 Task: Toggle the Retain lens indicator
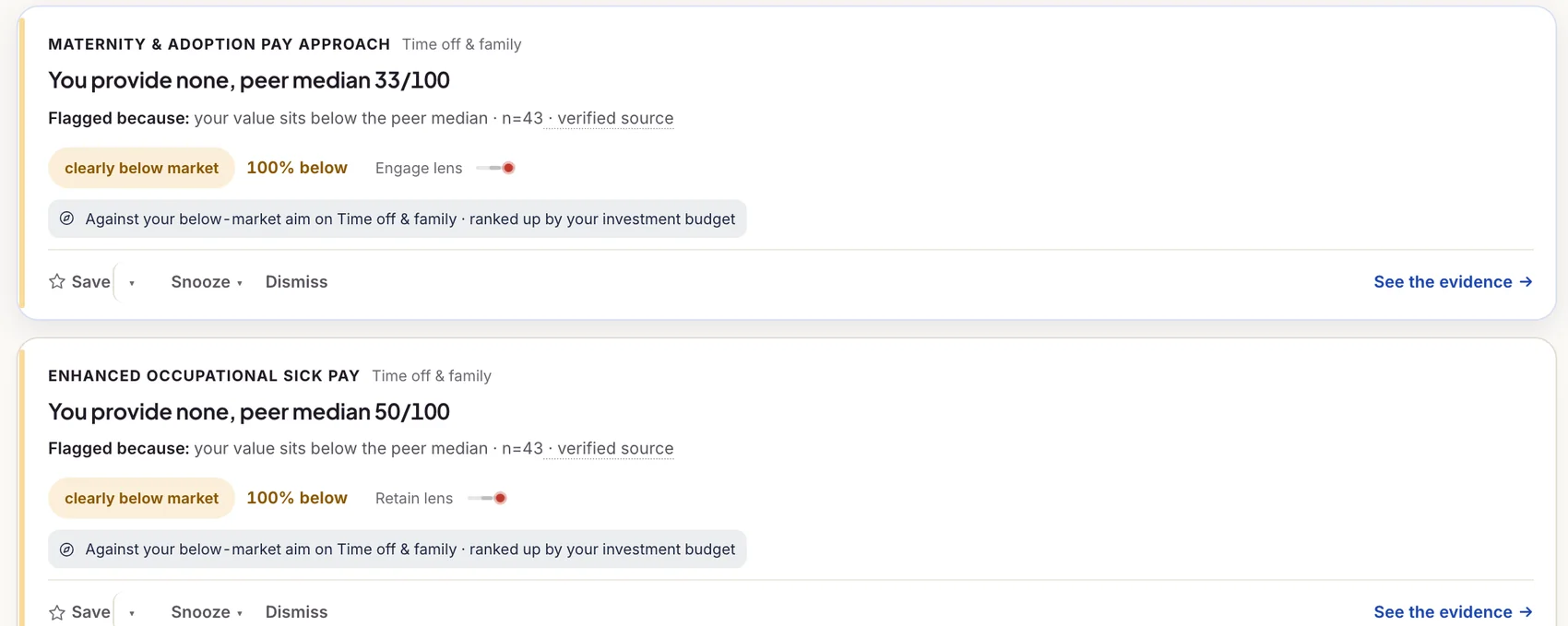[x=487, y=498]
